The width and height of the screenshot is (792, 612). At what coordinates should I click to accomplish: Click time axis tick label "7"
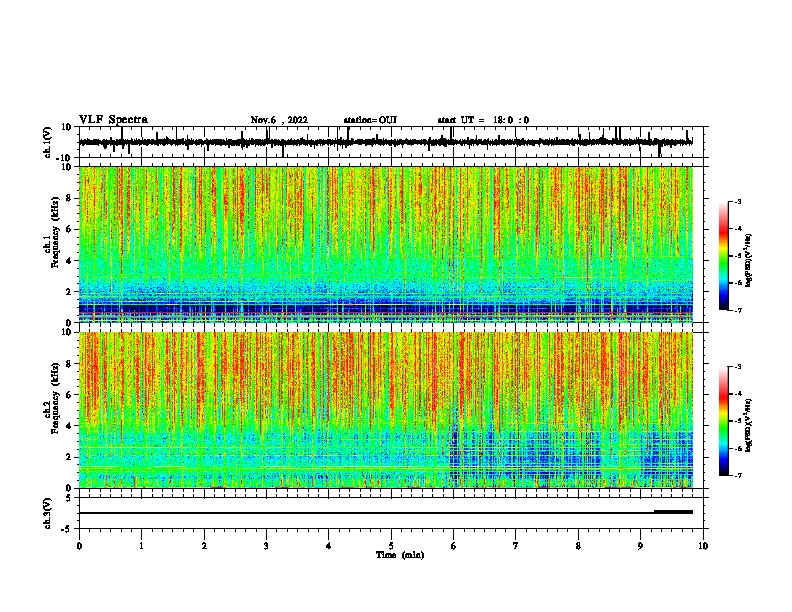coord(516,546)
